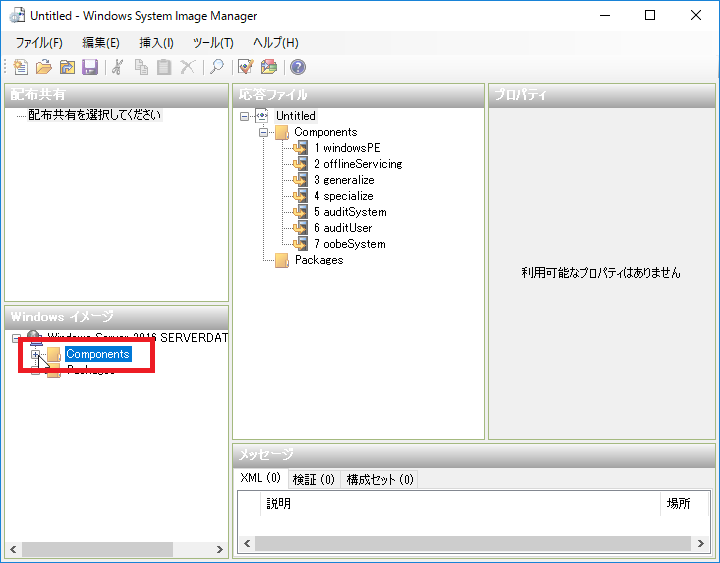Image resolution: width=720 pixels, height=563 pixels.
Task: Expand Components in the Windows image pane
Action: pyautogui.click(x=35, y=354)
